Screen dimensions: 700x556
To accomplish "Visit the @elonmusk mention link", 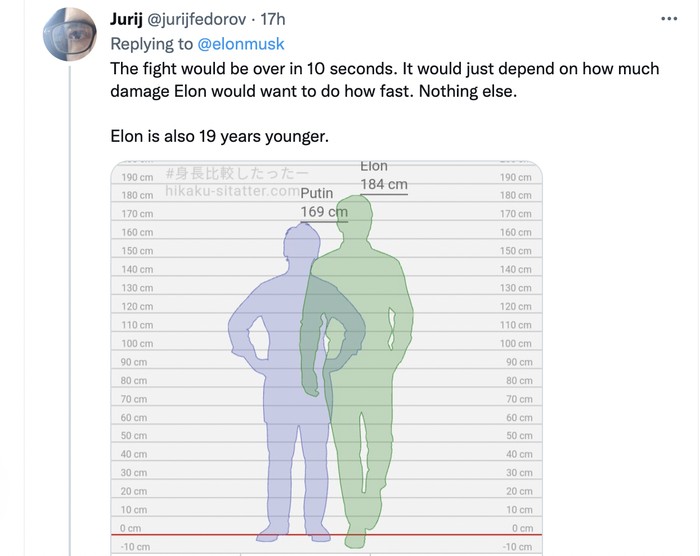I will pos(242,44).
